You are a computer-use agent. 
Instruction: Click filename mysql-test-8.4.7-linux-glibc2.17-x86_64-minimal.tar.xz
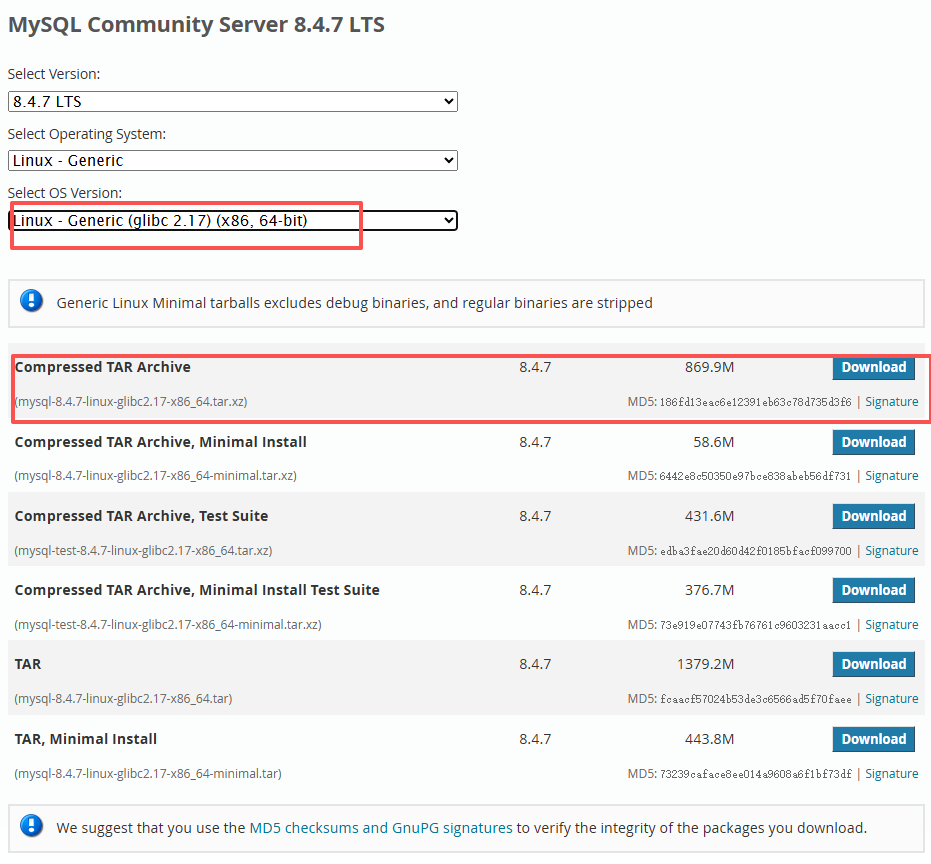pyautogui.click(x=168, y=625)
